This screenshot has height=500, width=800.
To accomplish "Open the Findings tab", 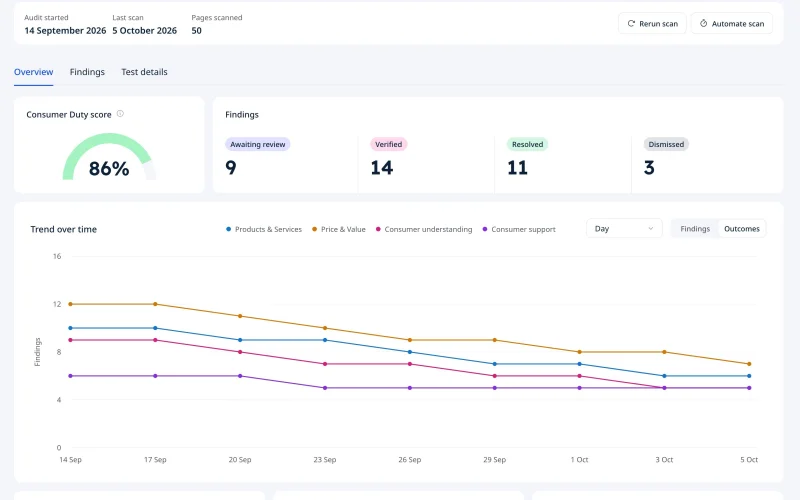I will click(87, 72).
